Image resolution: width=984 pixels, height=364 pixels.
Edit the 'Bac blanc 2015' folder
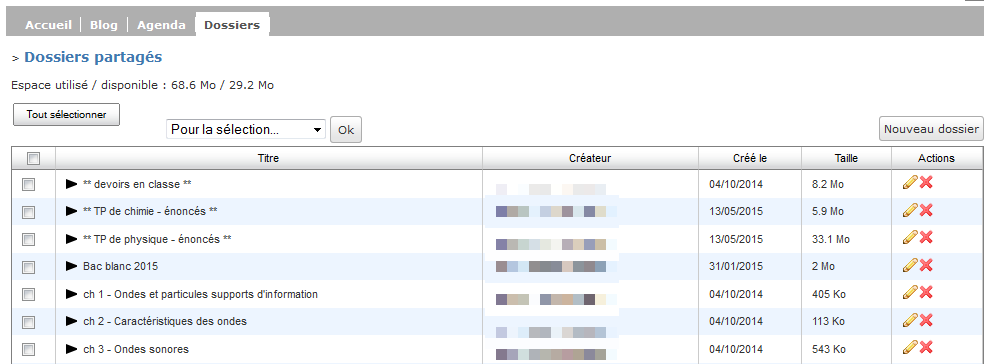coord(909,265)
